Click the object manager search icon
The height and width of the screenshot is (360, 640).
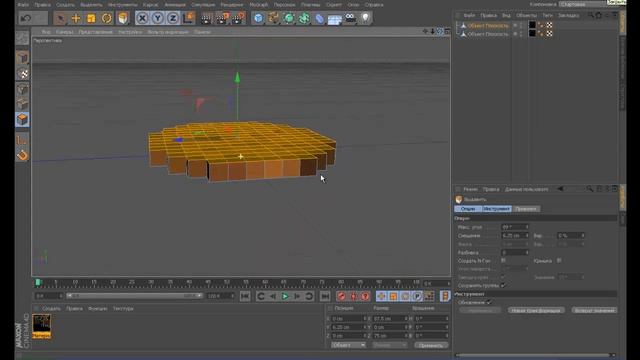pos(590,16)
